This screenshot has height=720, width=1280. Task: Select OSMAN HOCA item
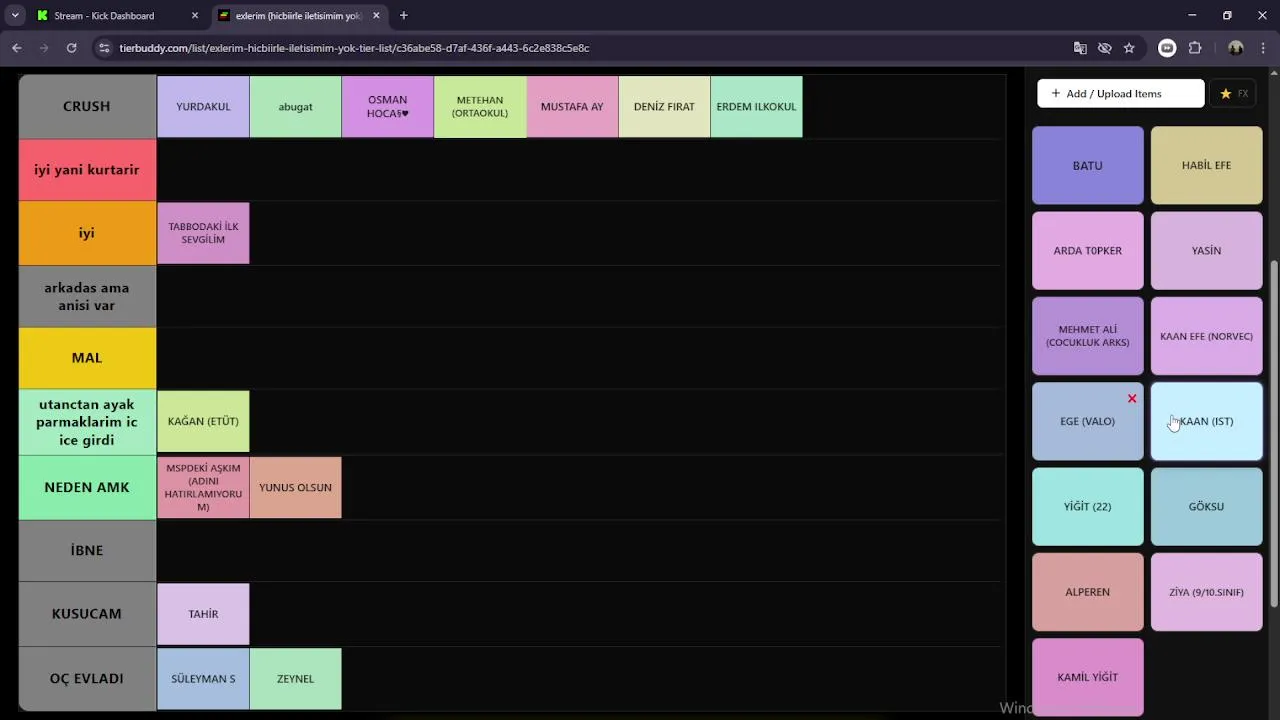pos(387,106)
